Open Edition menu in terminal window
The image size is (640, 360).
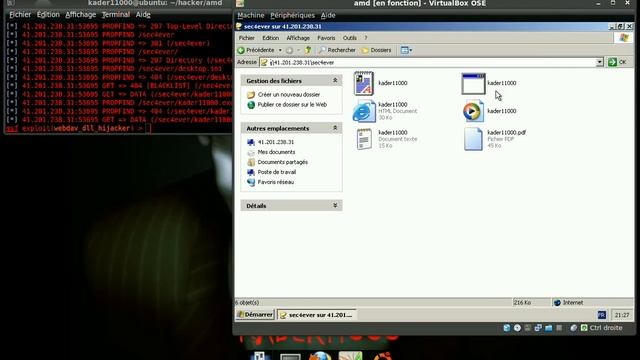[48, 15]
